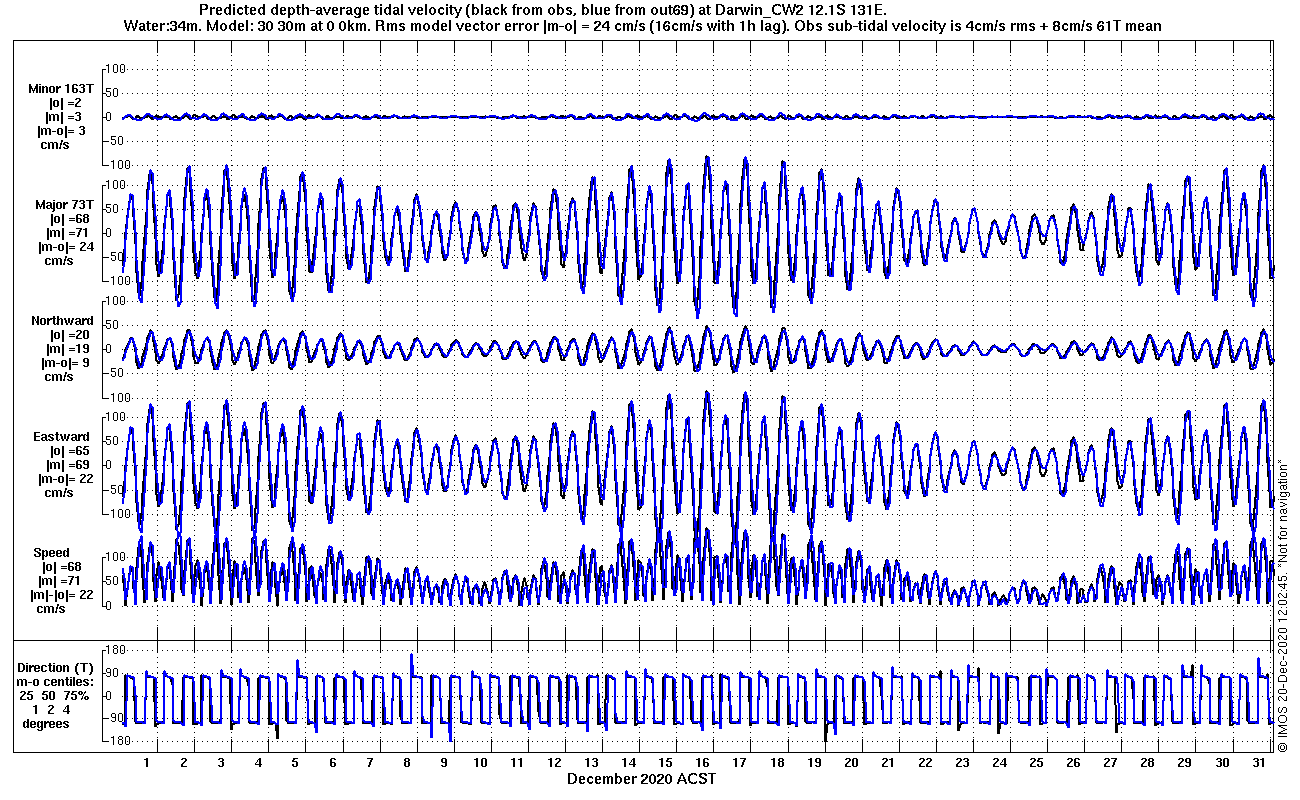Click the '|m| =71' value under Major 73T

click(x=65, y=233)
